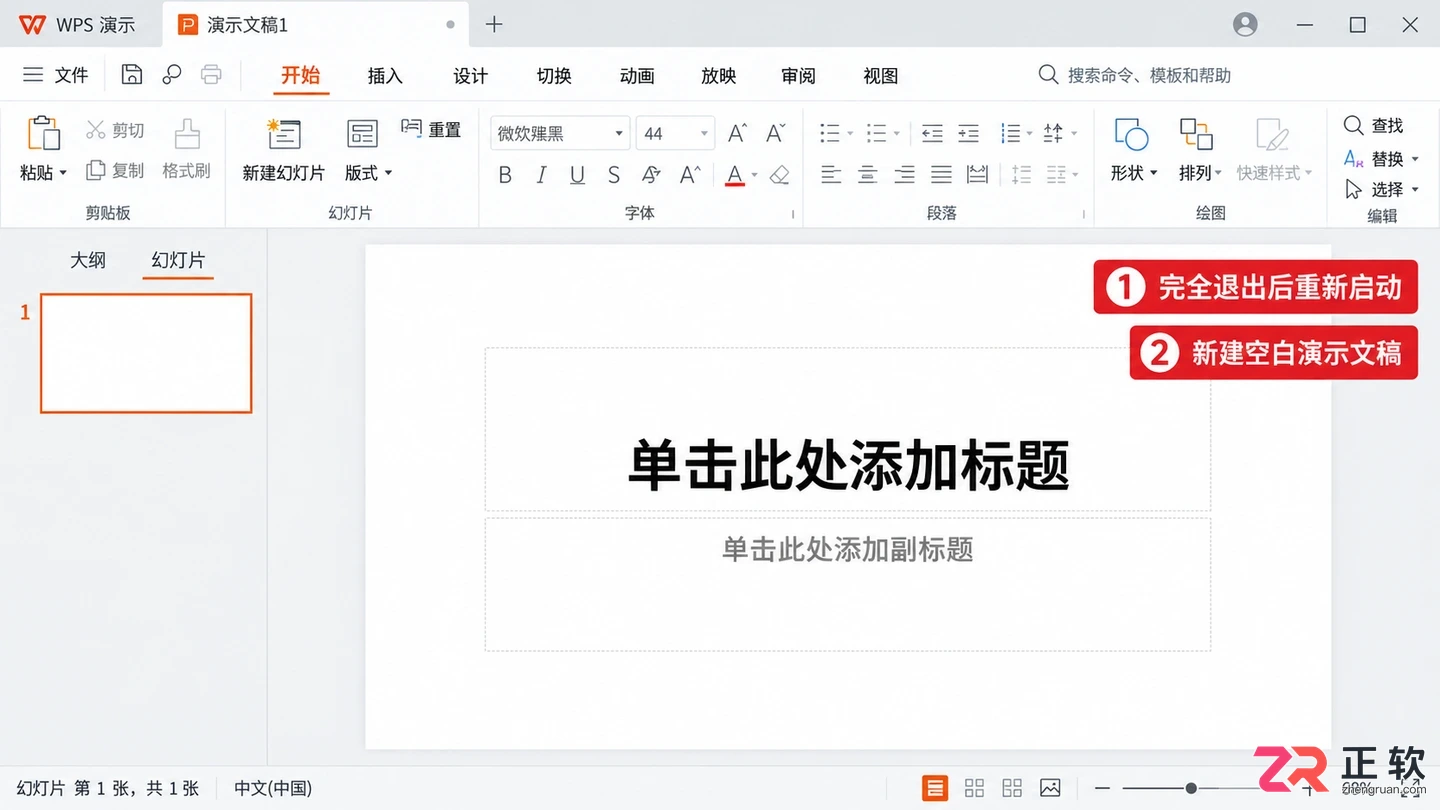Screen dimensions: 1440x810
Task: Switch to the 动画 ribbon tab
Action: [637, 76]
